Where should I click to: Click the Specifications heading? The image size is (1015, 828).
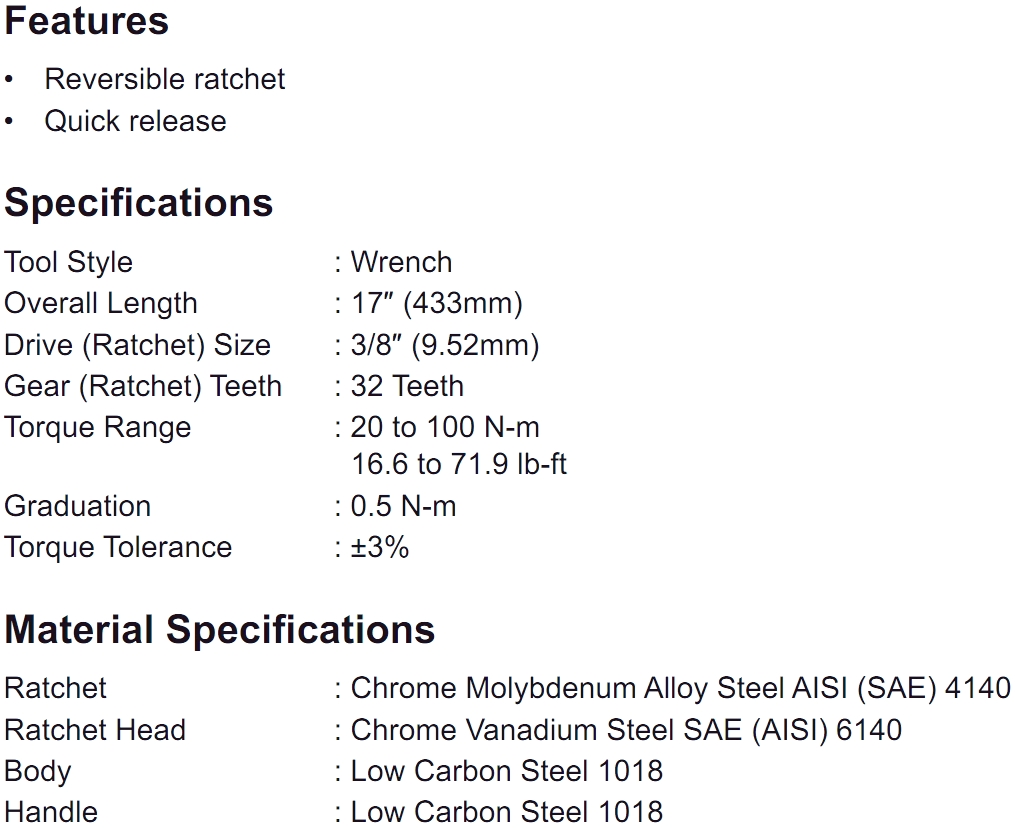[139, 203]
